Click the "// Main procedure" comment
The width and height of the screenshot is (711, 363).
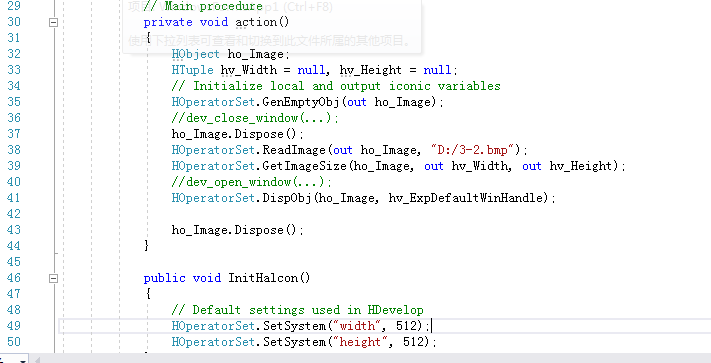[203, 6]
